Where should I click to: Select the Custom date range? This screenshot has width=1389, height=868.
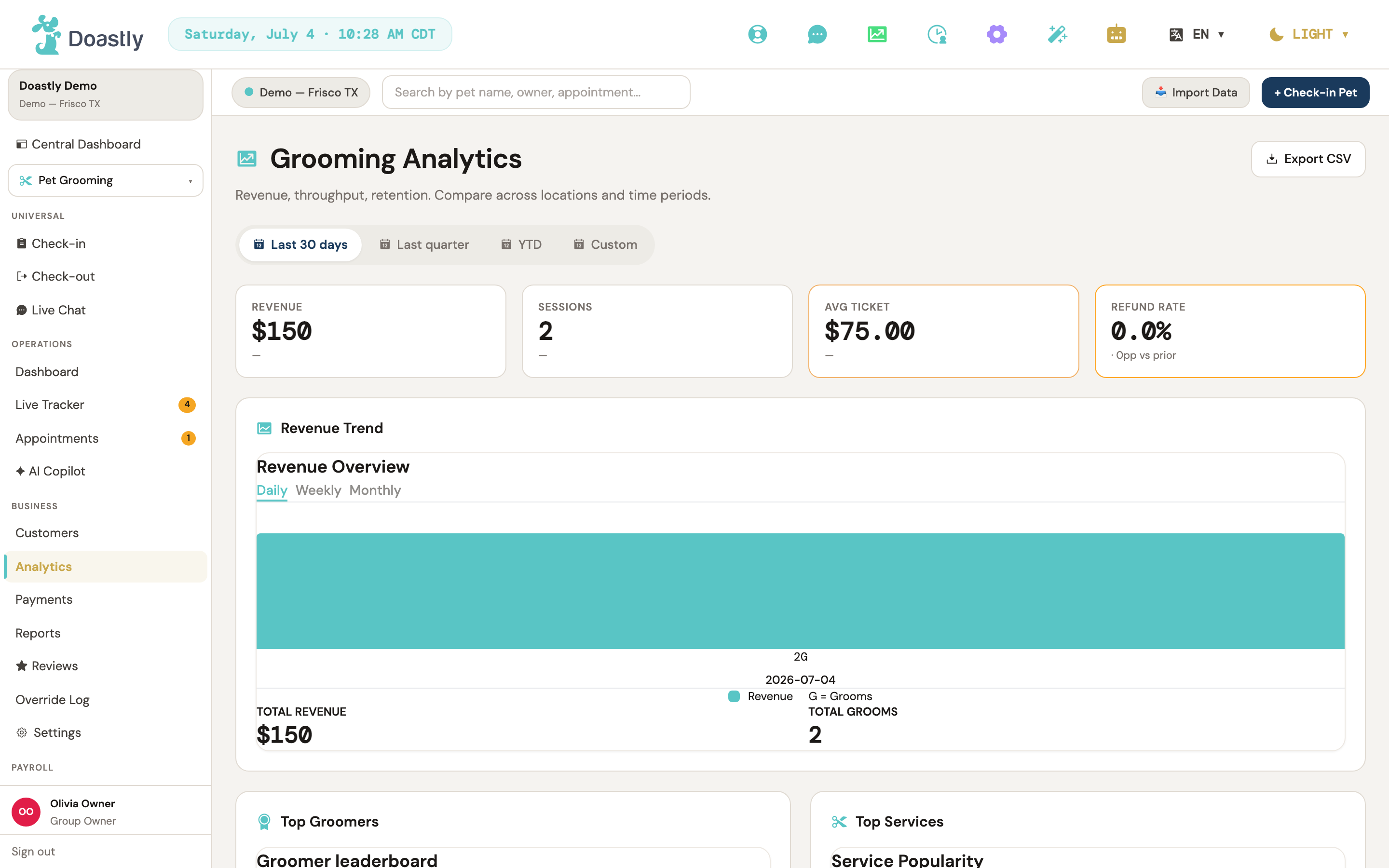606,244
